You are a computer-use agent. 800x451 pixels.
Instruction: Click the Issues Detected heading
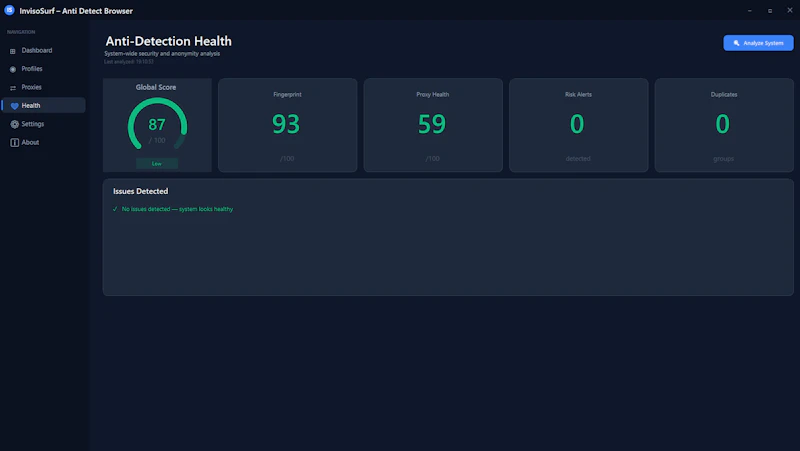pos(140,191)
